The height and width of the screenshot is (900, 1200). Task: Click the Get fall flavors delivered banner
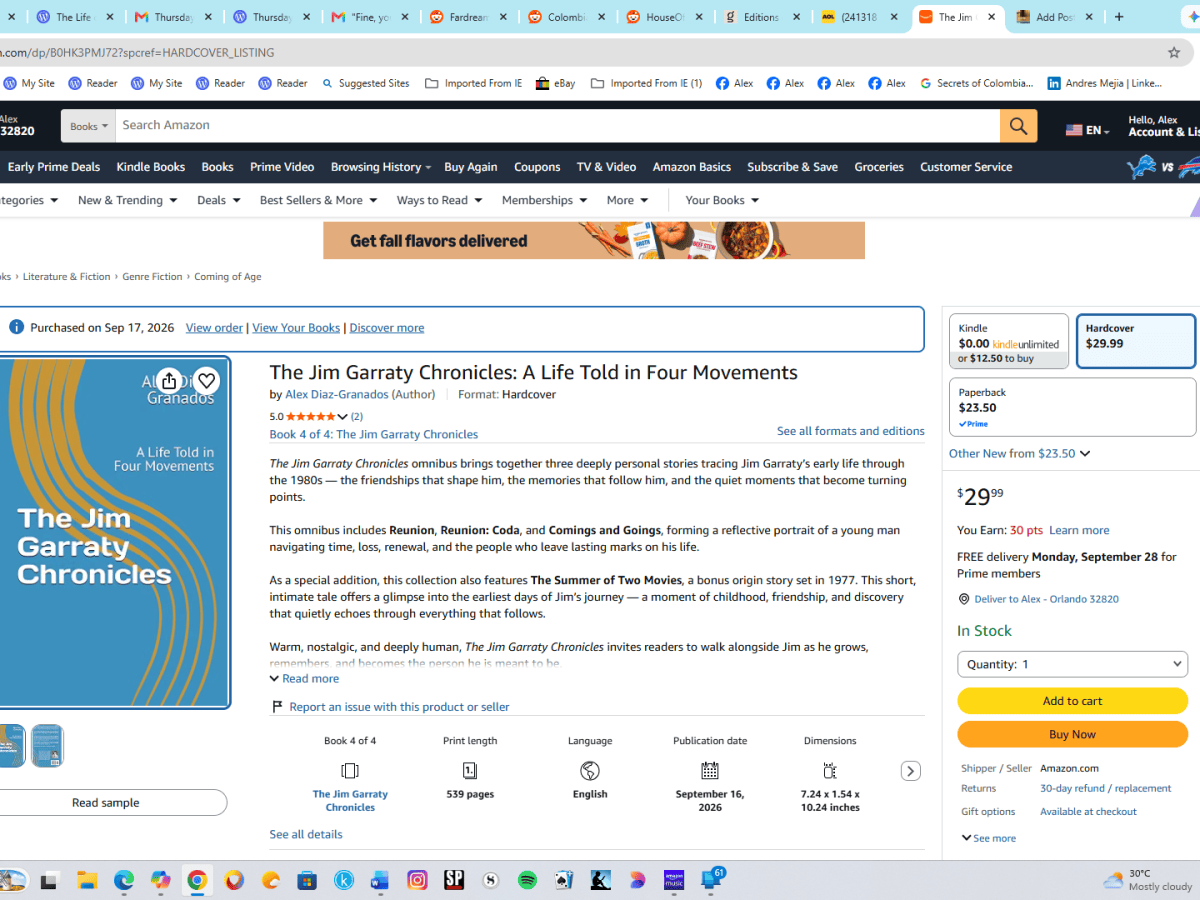[594, 240]
